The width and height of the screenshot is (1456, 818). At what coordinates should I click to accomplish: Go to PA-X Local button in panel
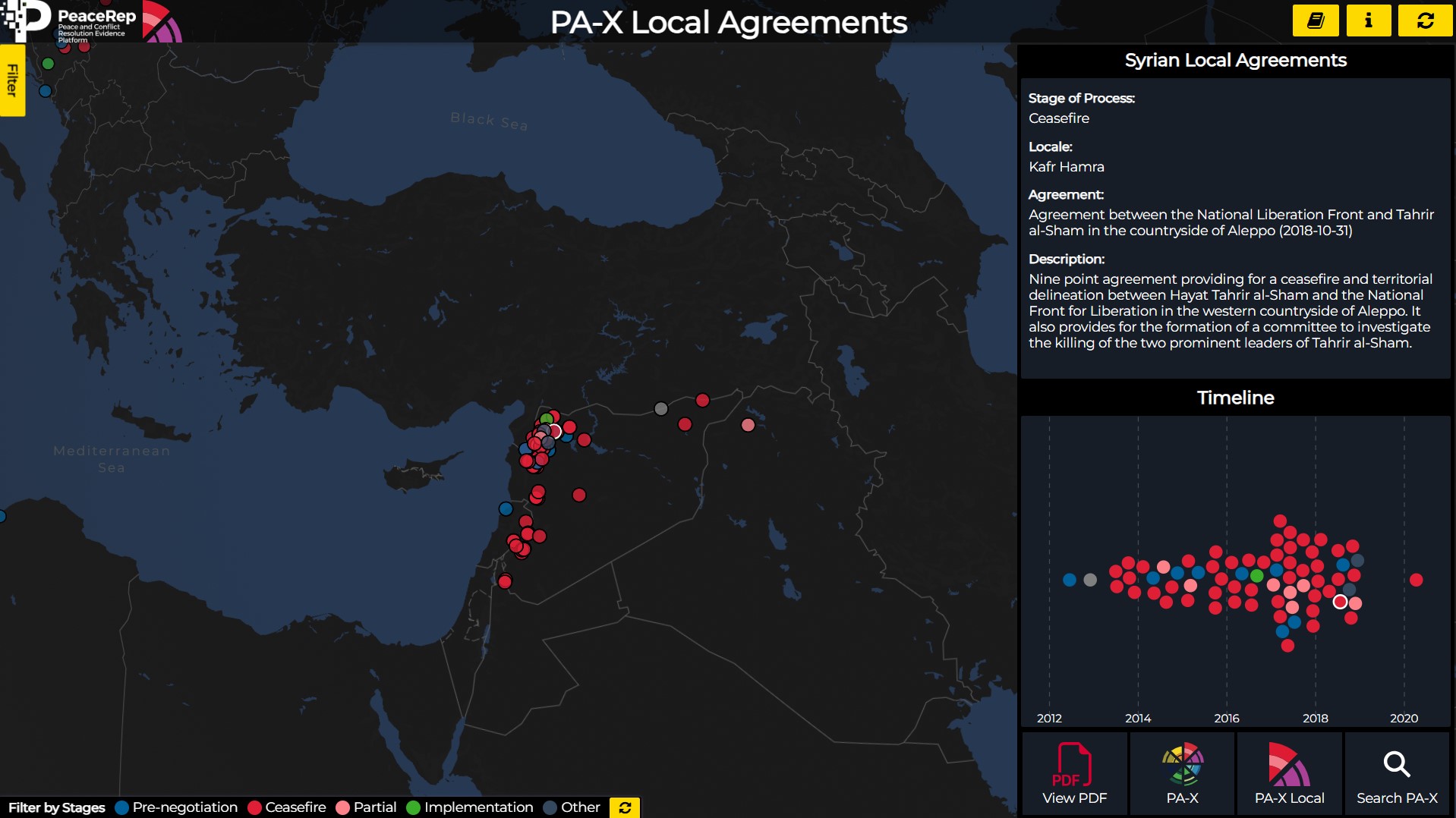coord(1289,773)
